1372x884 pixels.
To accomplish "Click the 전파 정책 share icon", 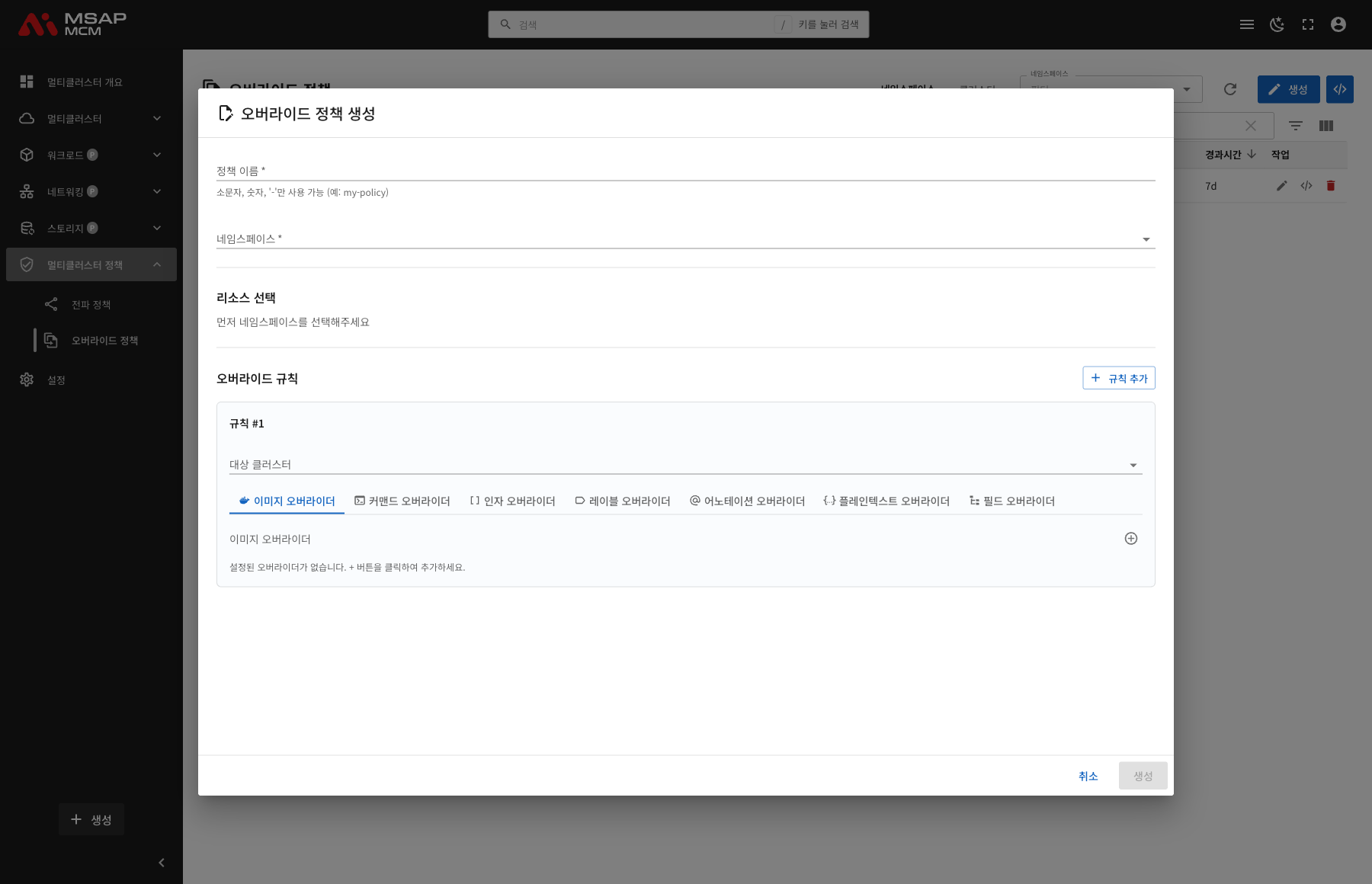I will (51, 305).
